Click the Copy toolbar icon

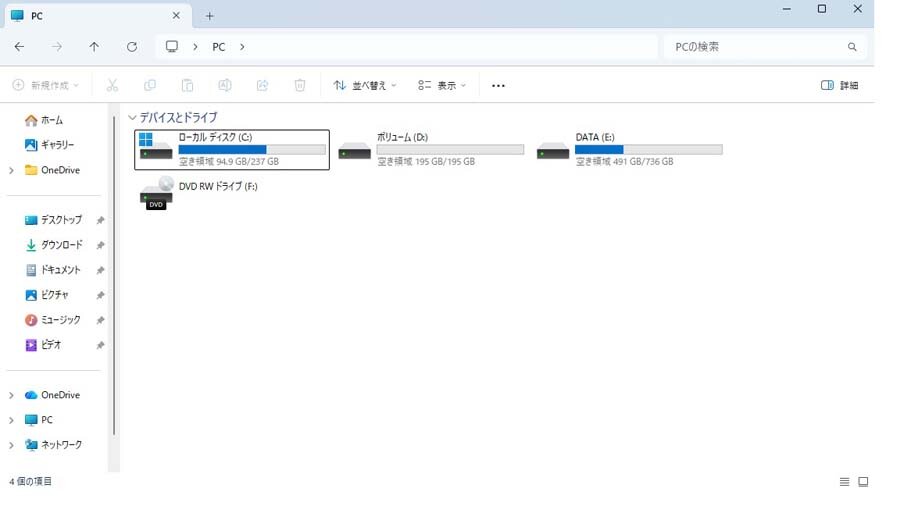[150, 85]
